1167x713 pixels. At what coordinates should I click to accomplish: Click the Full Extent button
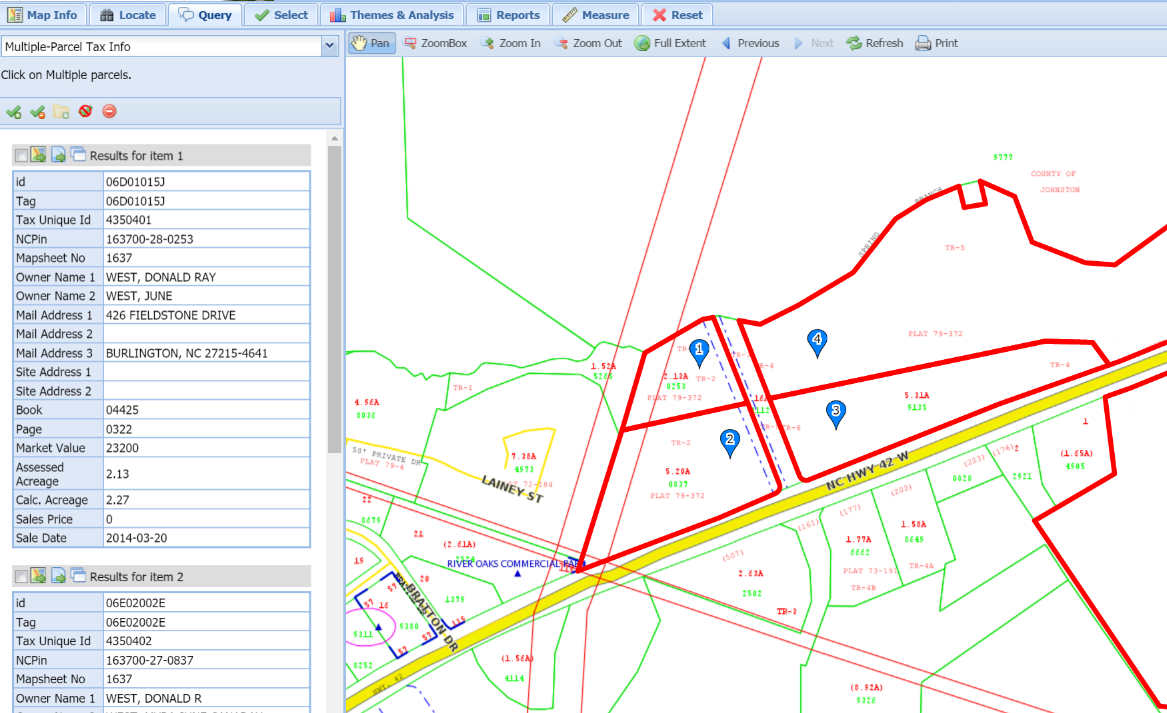[670, 43]
